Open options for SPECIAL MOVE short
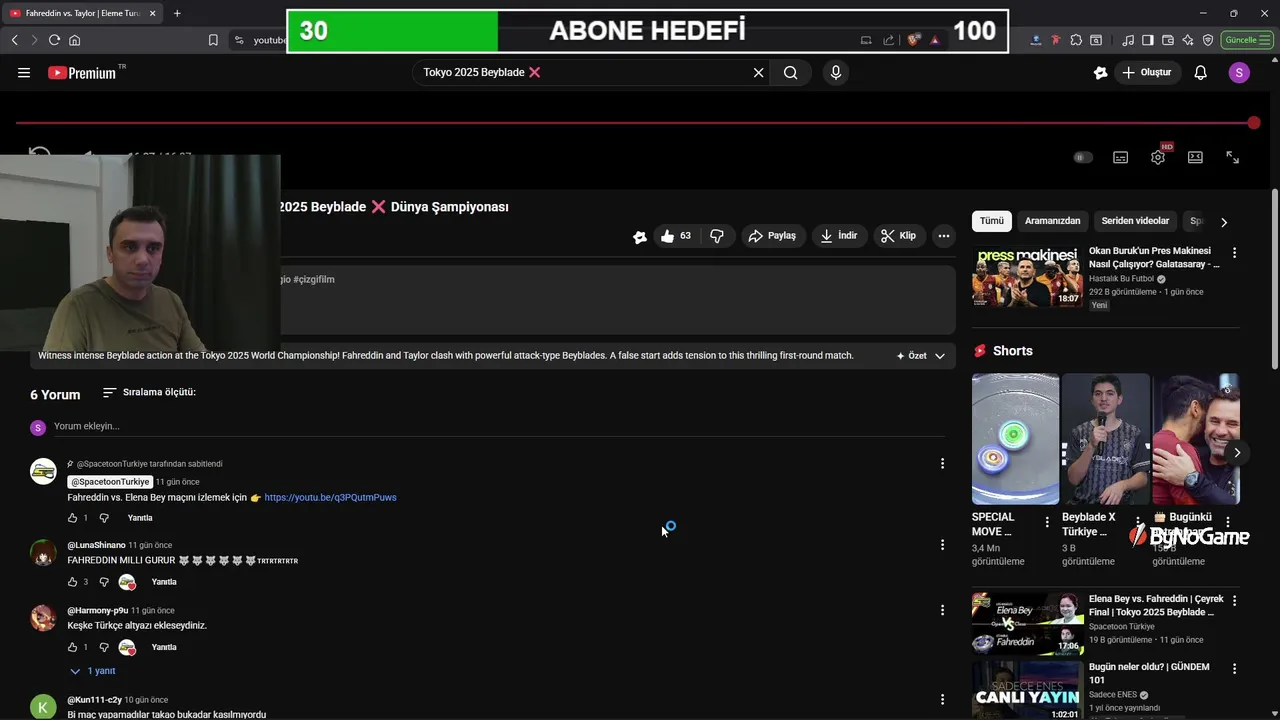This screenshot has height=720, width=1280. 1047,522
